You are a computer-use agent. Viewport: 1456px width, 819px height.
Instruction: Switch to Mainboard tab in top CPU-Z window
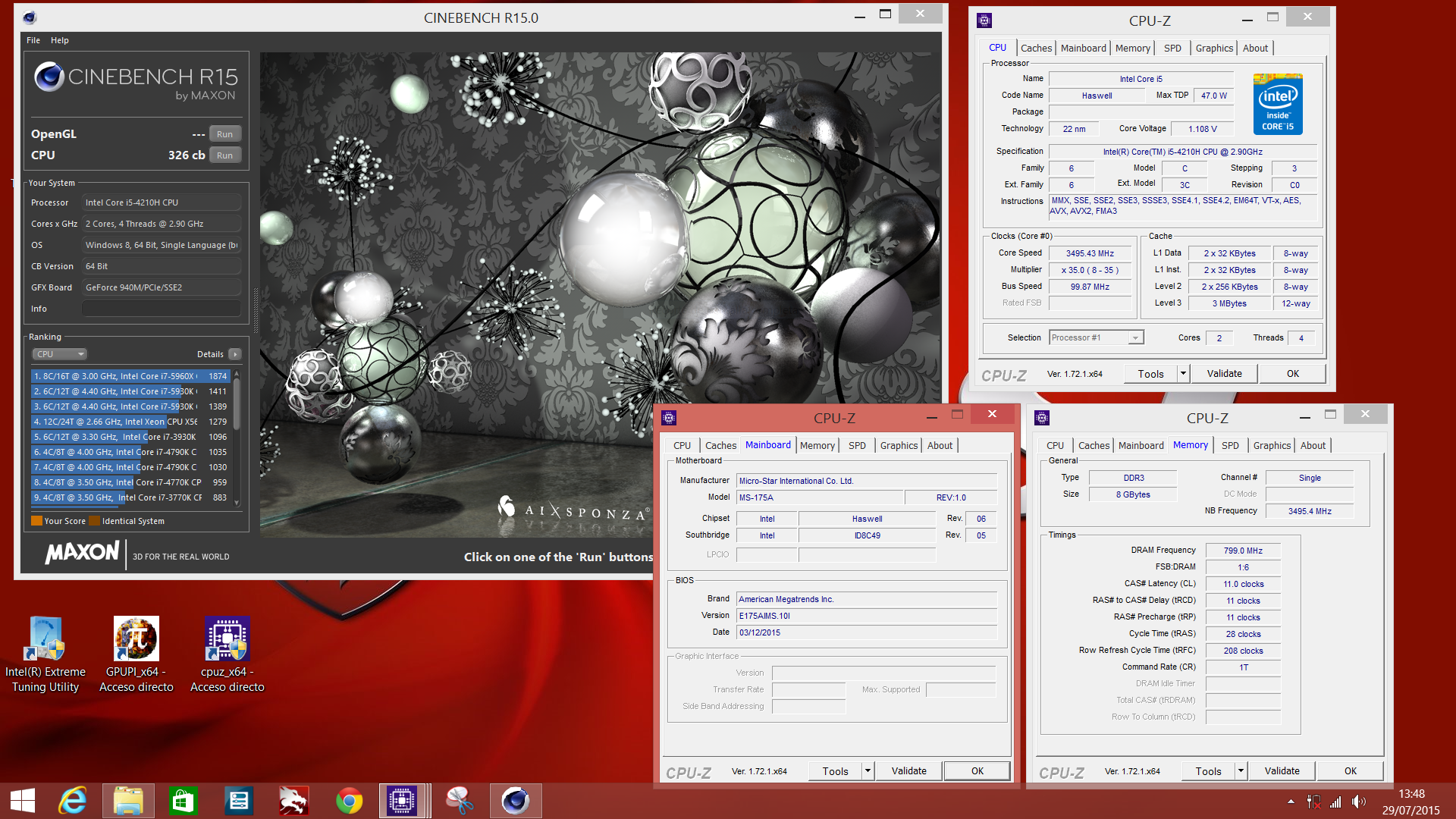coord(1083,48)
